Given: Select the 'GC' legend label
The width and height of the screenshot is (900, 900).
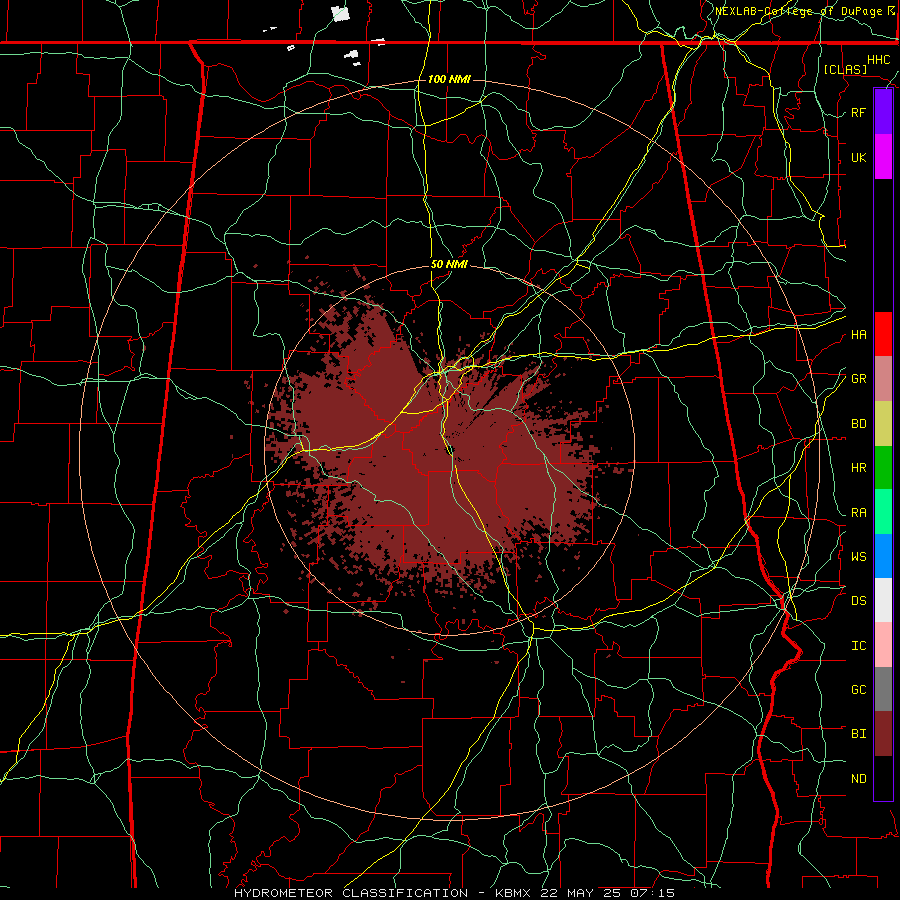Looking at the screenshot, I should click(x=858, y=690).
